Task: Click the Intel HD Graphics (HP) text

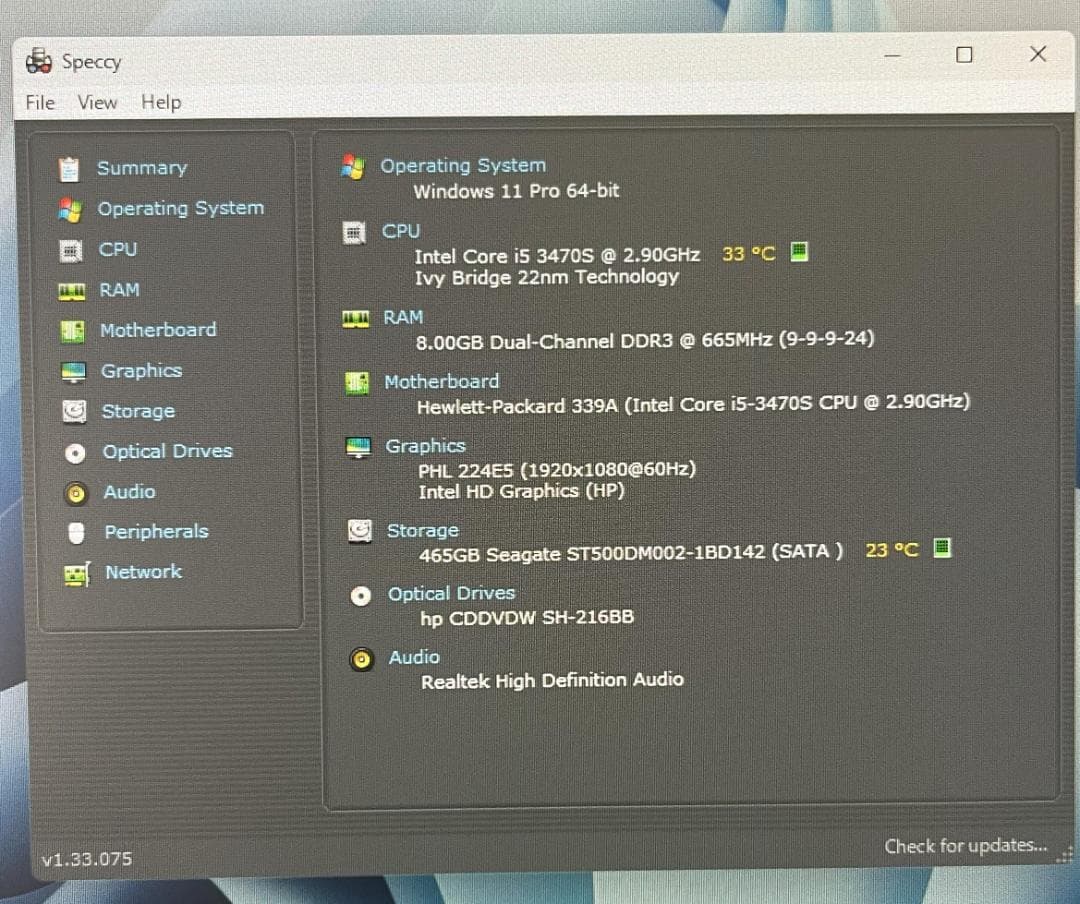Action: (521, 491)
